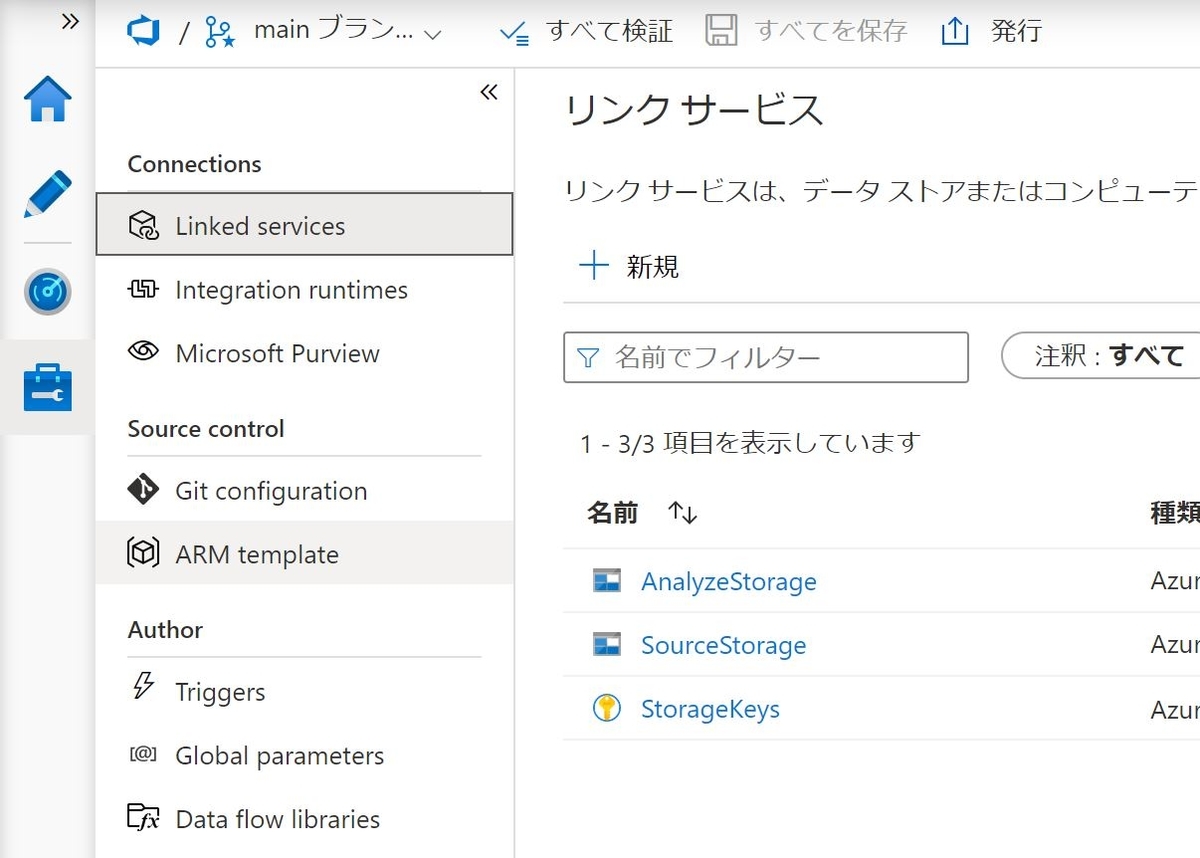Click the Data flow libraries icon
1200x858 pixels.
pyautogui.click(x=144, y=818)
